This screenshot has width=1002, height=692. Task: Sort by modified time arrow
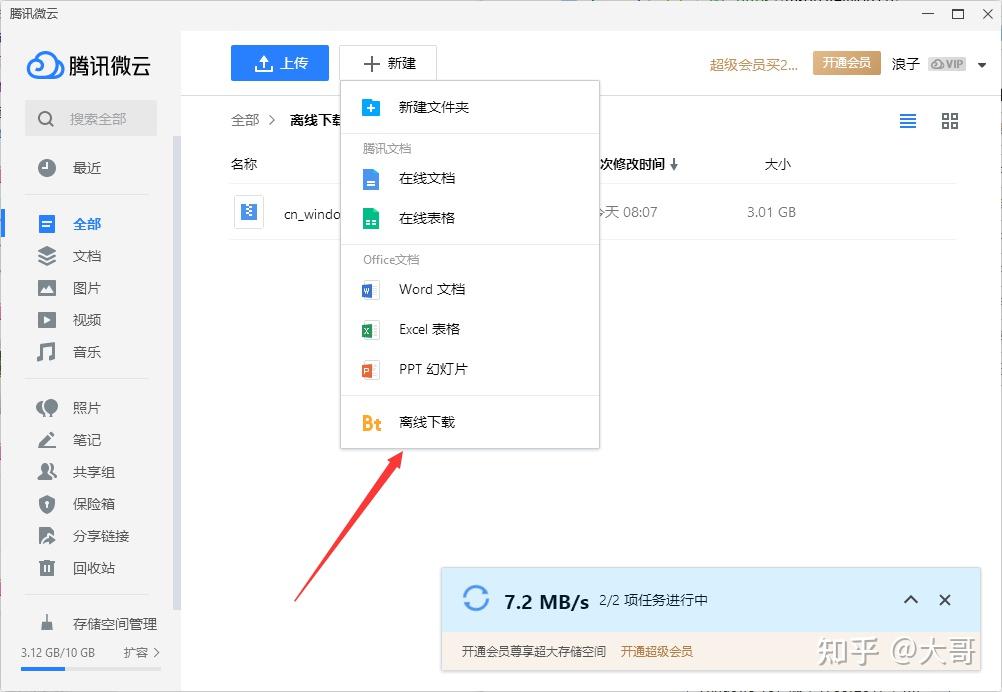674,165
